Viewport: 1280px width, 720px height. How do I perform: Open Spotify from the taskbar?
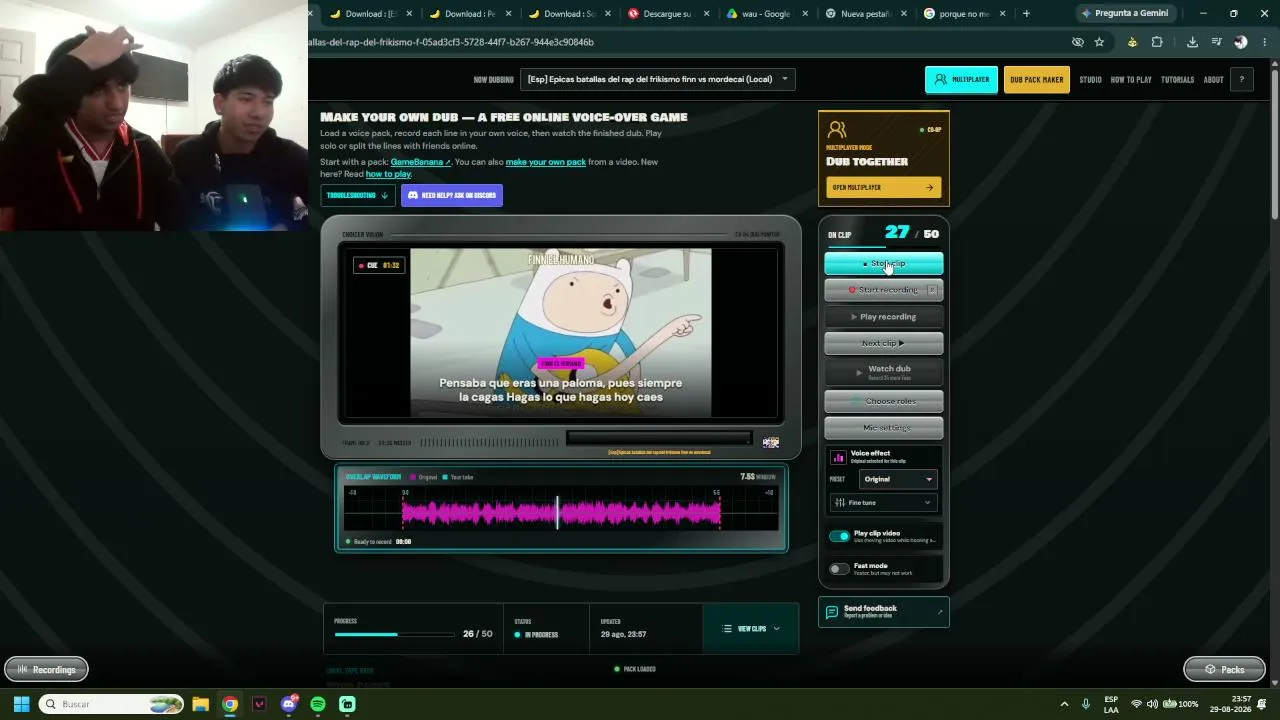click(318, 704)
